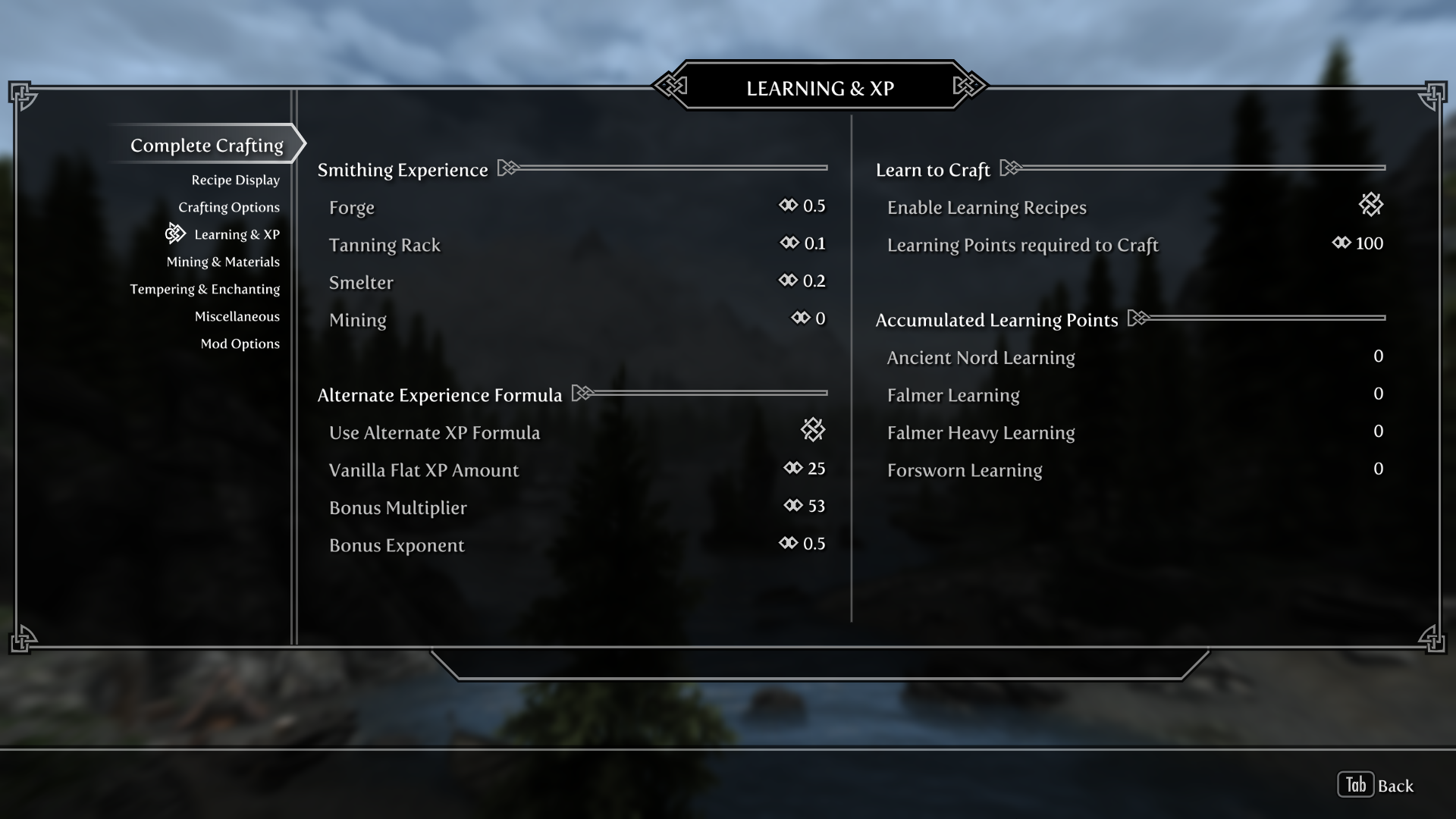This screenshot has width=1456, height=819.
Task: Click the Learning & XP icon in sidebar
Action: pos(175,233)
